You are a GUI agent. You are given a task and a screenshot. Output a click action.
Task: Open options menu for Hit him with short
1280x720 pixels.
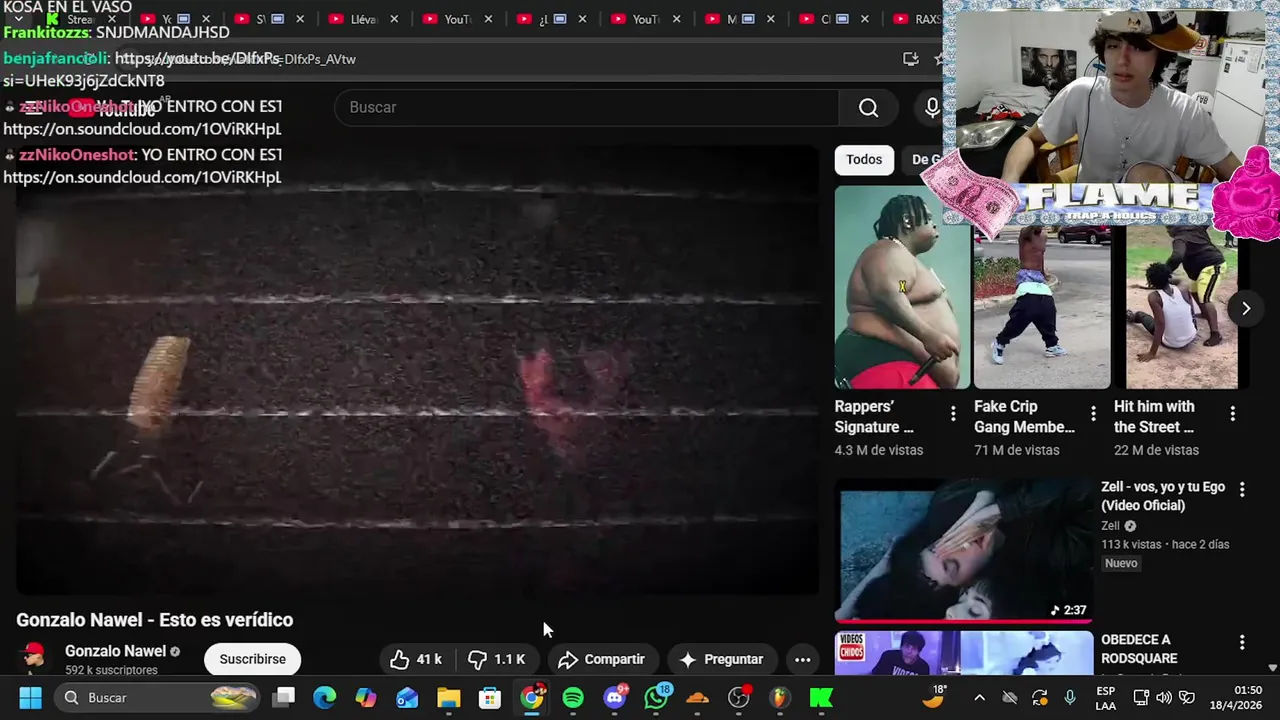tap(1232, 413)
